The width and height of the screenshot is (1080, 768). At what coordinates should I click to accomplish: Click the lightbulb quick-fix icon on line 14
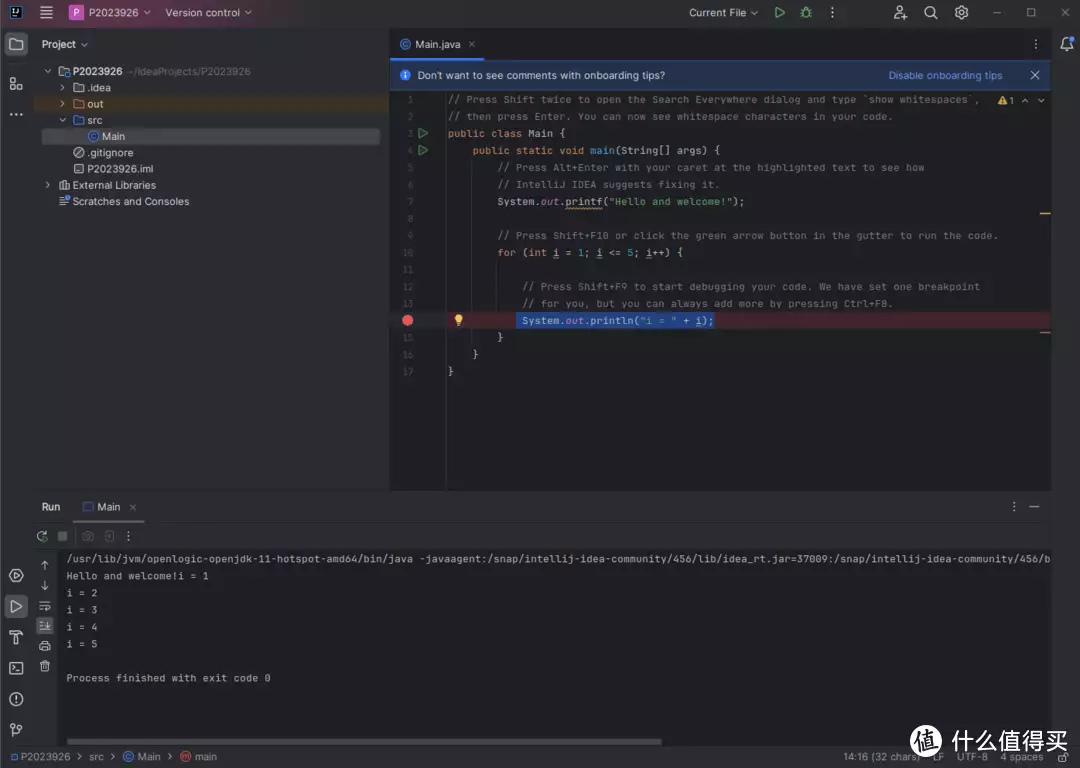(459, 320)
